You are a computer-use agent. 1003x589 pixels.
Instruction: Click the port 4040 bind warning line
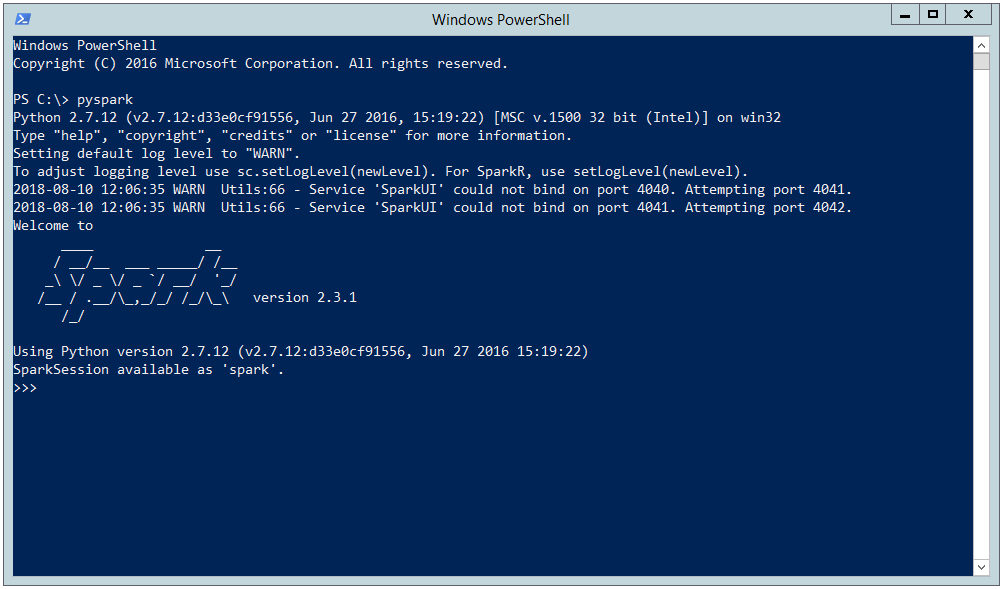click(432, 190)
